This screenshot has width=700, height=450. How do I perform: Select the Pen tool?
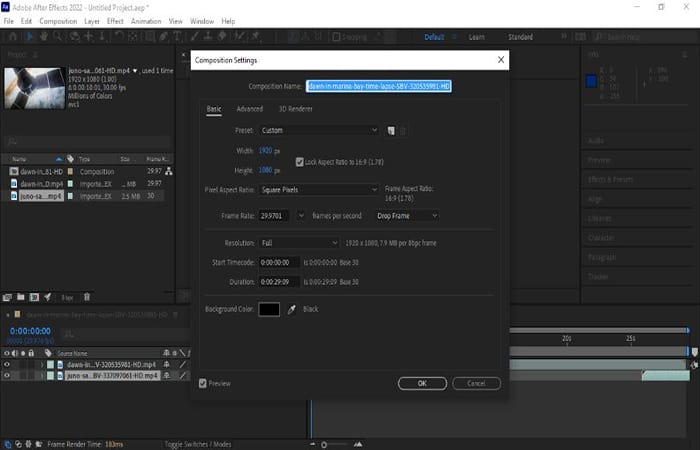coord(164,37)
